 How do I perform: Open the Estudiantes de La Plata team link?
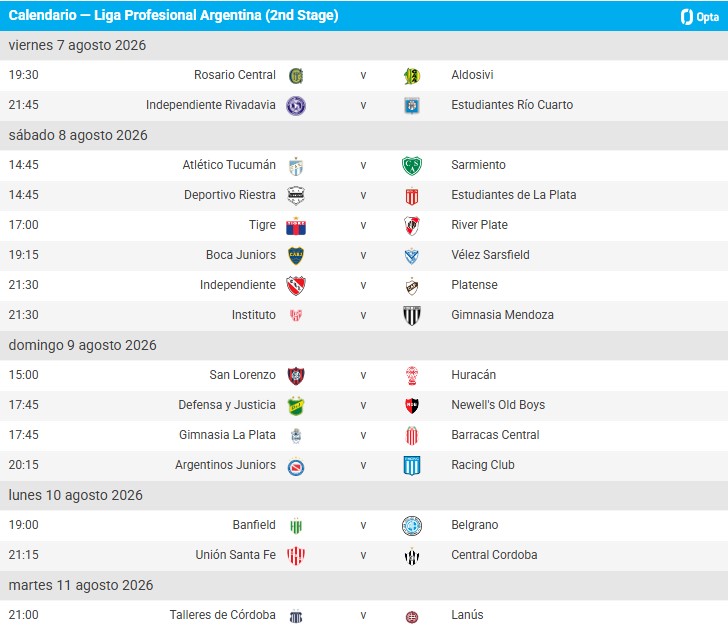coord(514,195)
